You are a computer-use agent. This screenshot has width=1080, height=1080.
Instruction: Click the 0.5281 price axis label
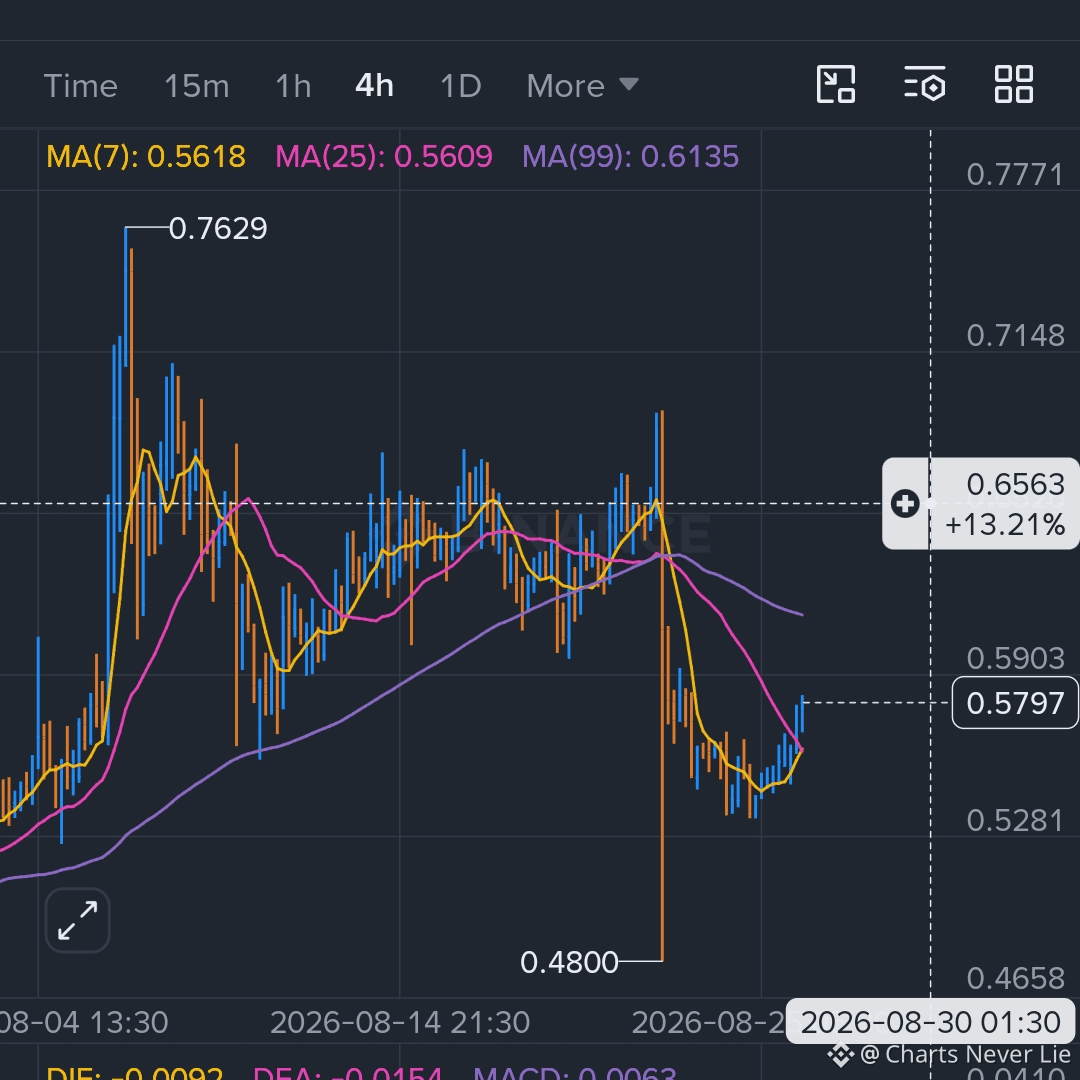coord(1015,821)
